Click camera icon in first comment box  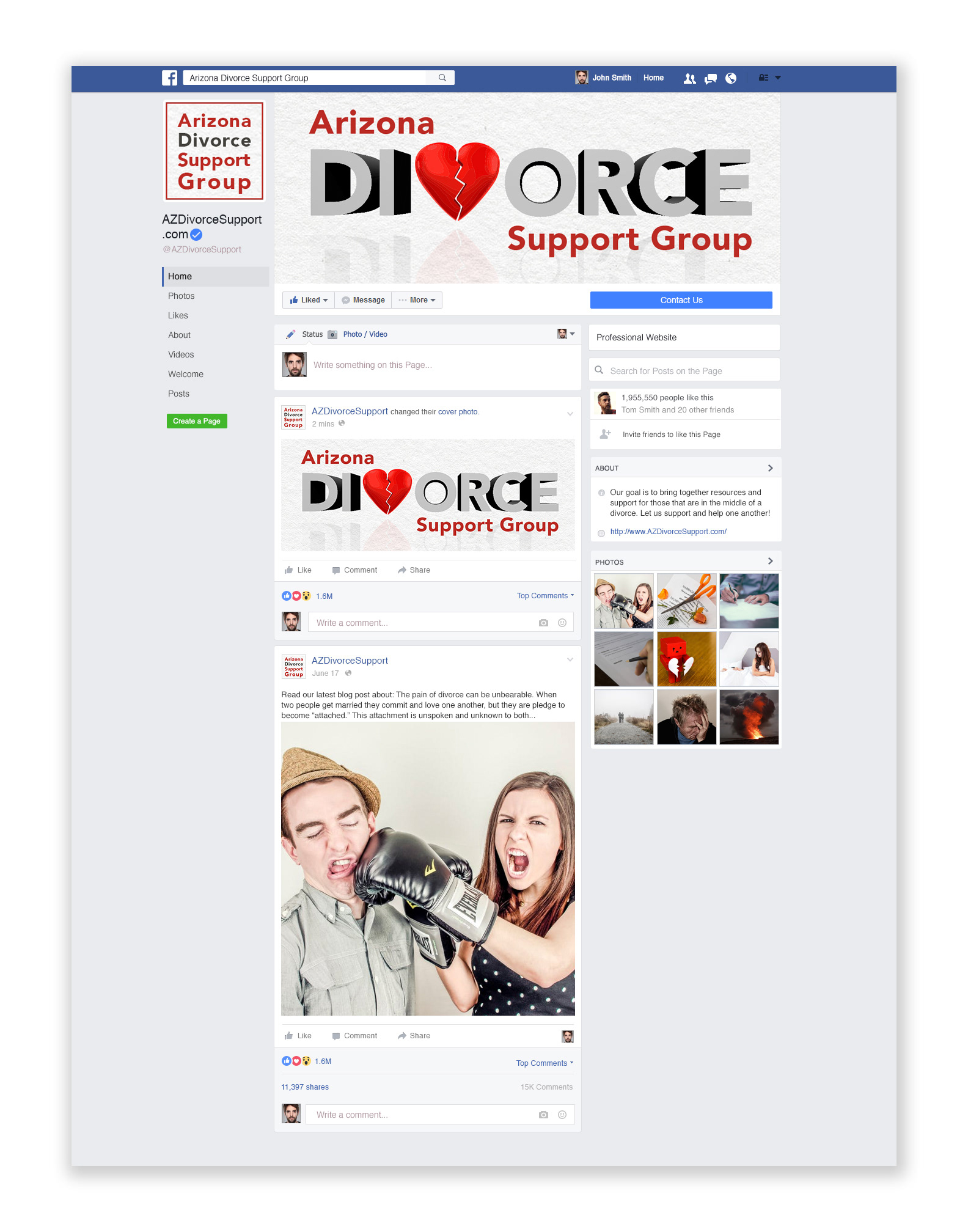[x=543, y=623]
